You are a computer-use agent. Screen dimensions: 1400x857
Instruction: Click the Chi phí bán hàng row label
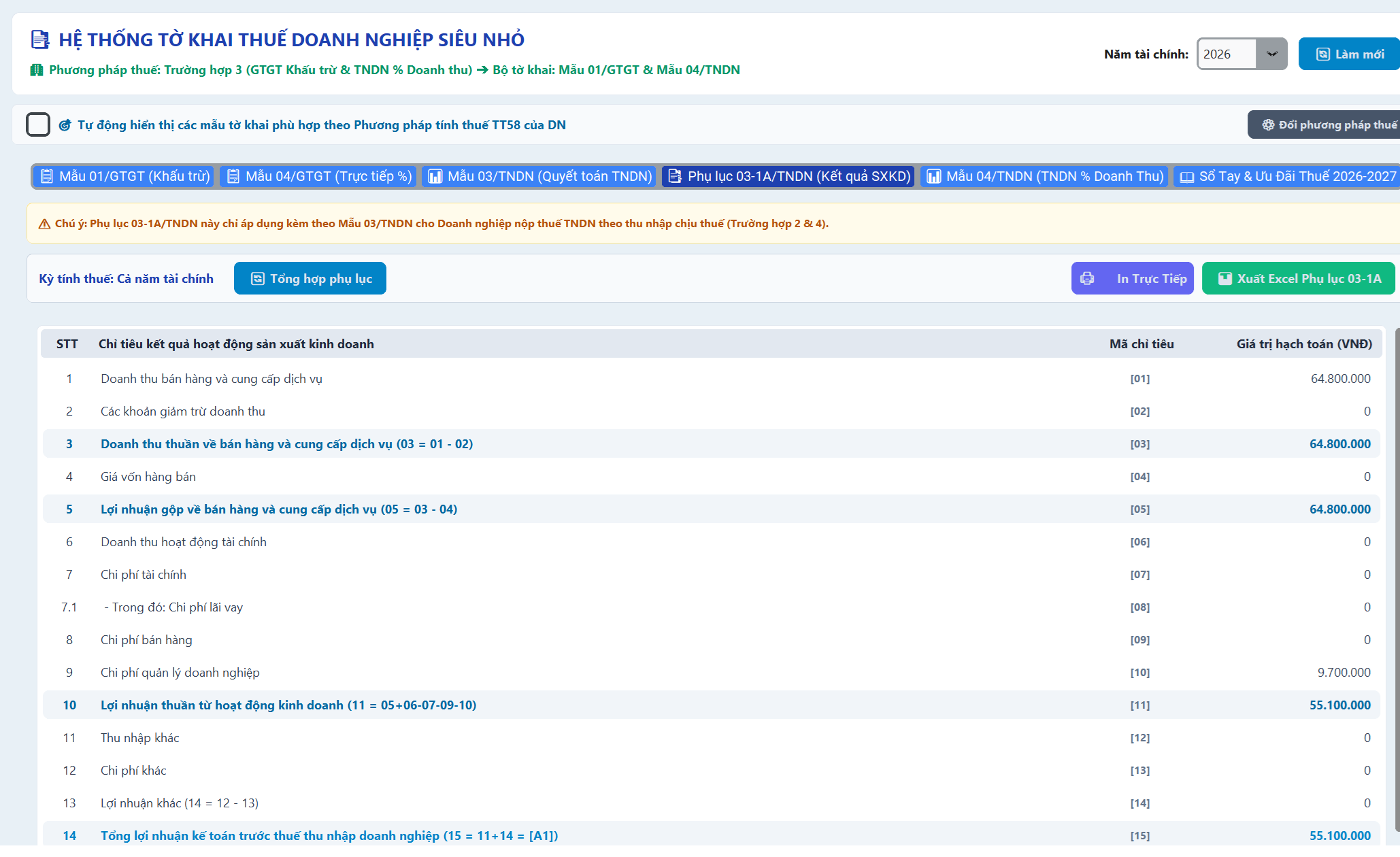tap(146, 640)
